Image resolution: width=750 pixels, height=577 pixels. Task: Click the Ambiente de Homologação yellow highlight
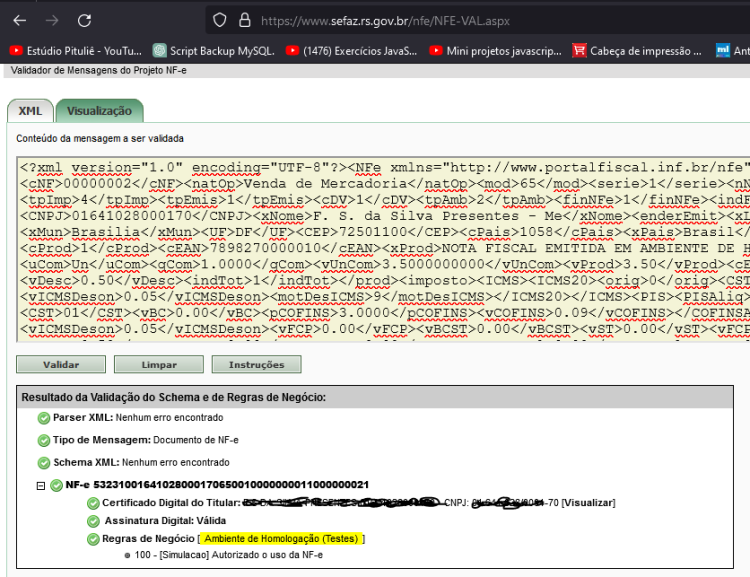coord(281,539)
